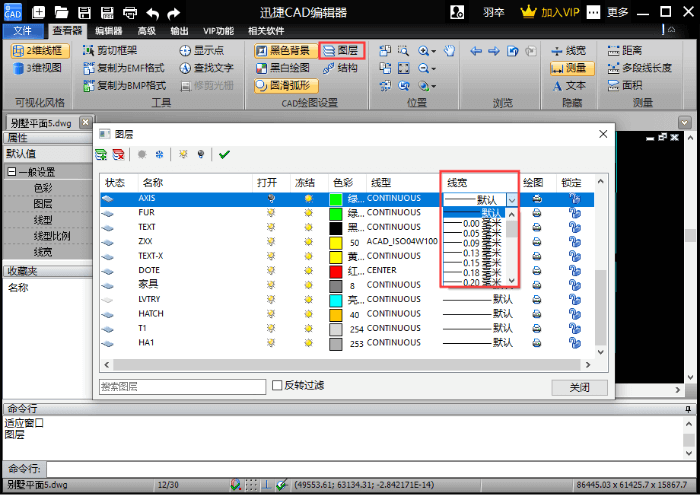Collapse the 一般设置 properties group
The width and height of the screenshot is (700, 495).
pos(11,172)
